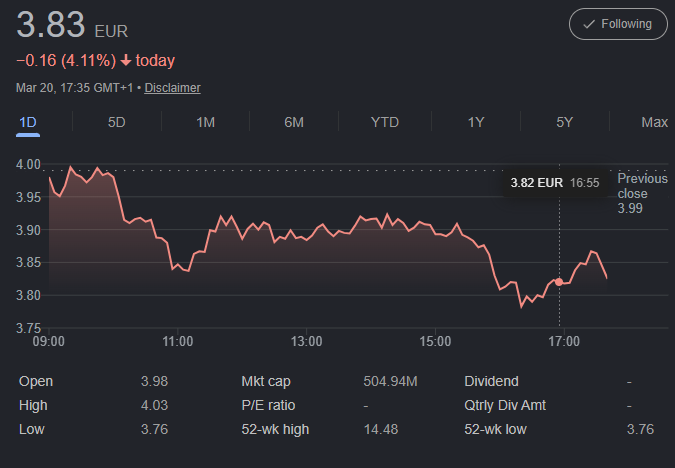This screenshot has width=675, height=468.
Task: Click the Open label
Action: click(x=36, y=381)
